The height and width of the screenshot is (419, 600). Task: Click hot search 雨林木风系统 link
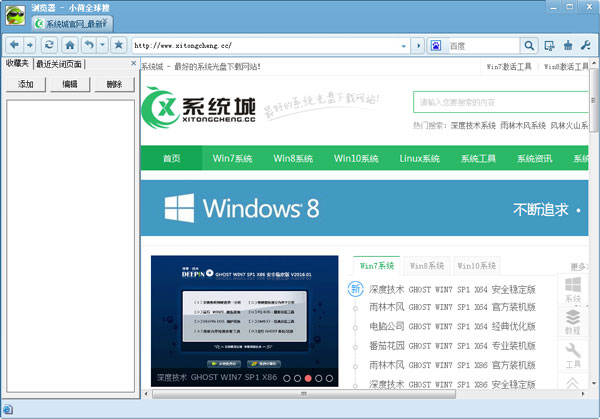point(523,125)
